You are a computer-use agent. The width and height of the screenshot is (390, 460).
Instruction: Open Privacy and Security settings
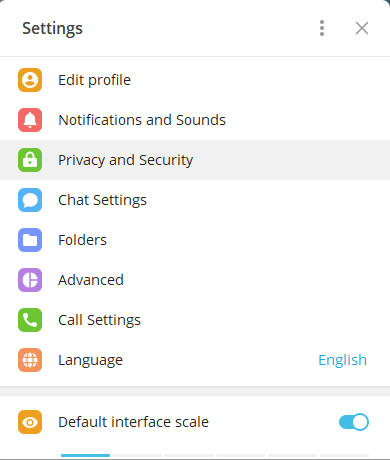pos(195,160)
